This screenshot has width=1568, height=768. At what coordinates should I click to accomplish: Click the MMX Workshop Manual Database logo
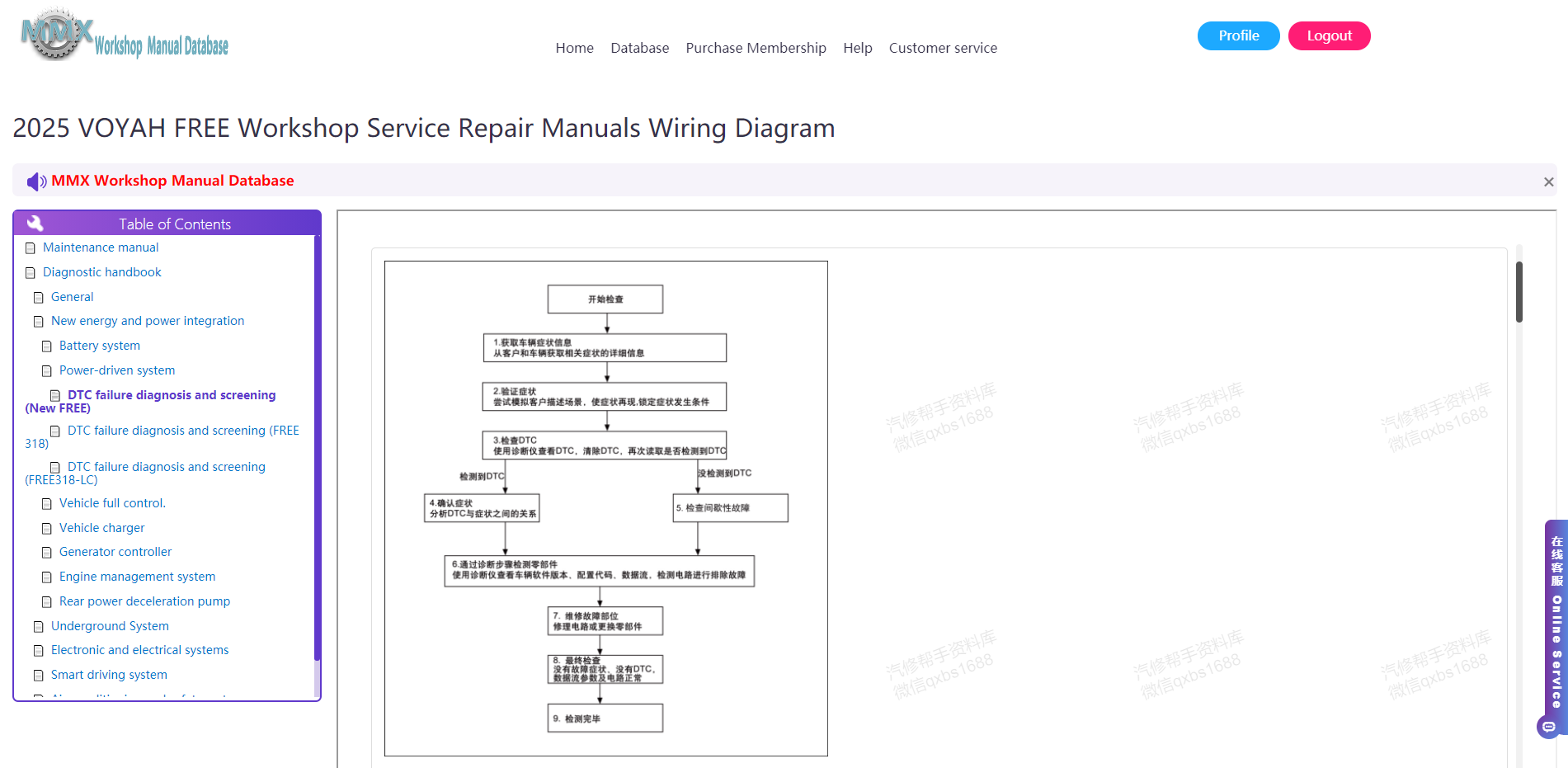click(x=125, y=35)
